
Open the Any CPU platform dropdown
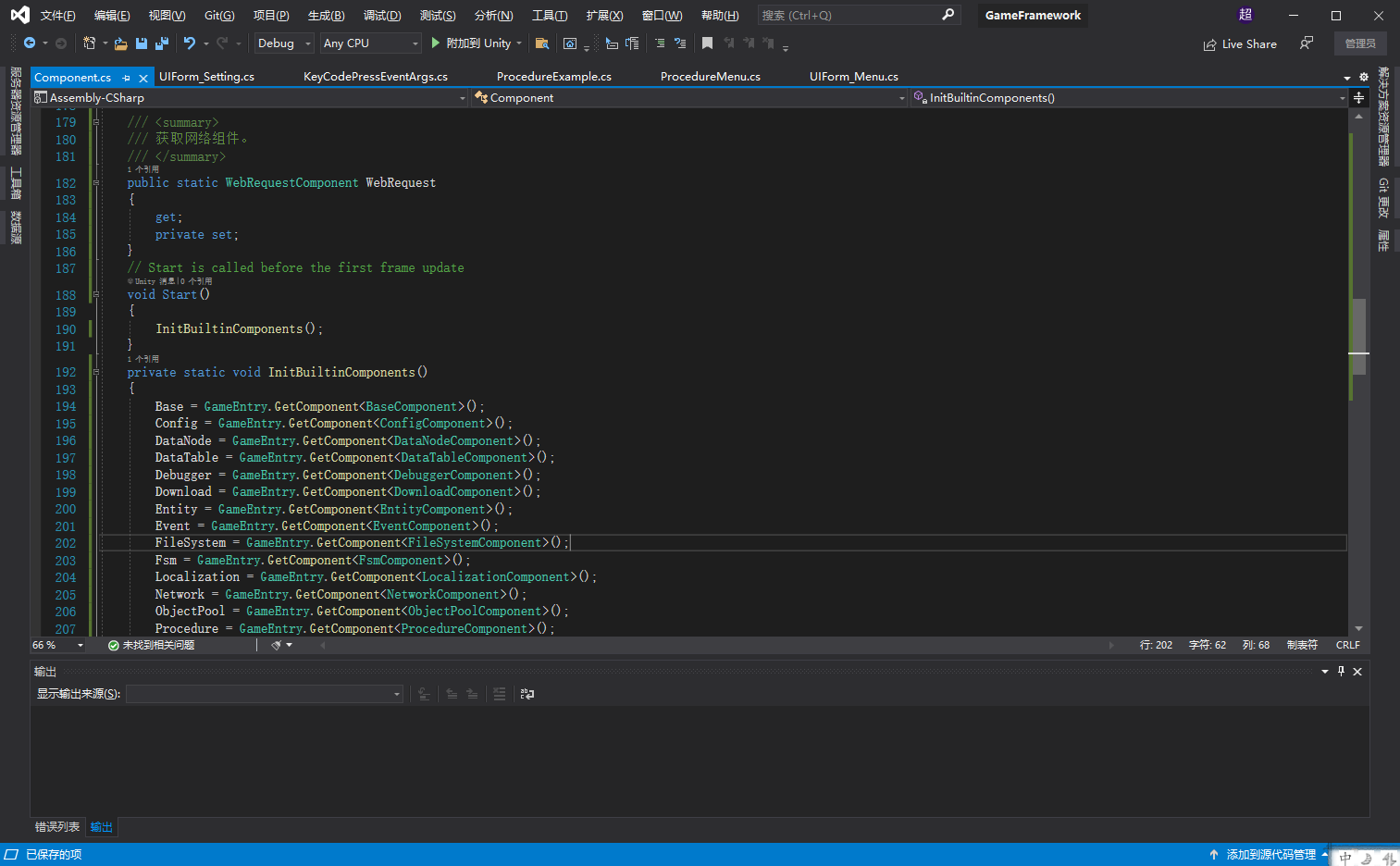pos(370,43)
